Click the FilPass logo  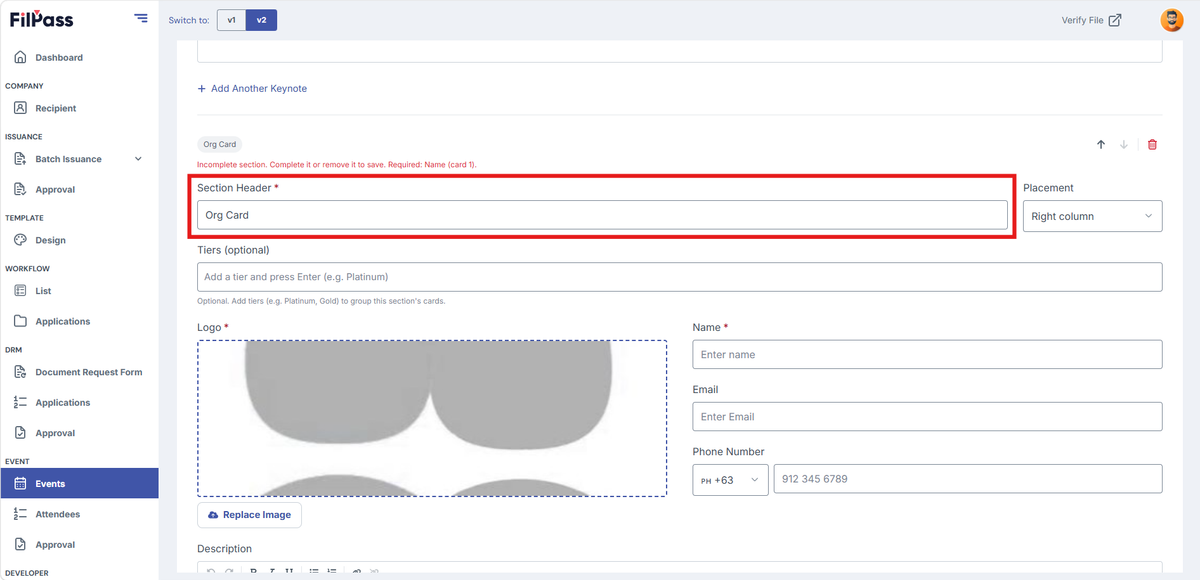pyautogui.click(x=42, y=19)
